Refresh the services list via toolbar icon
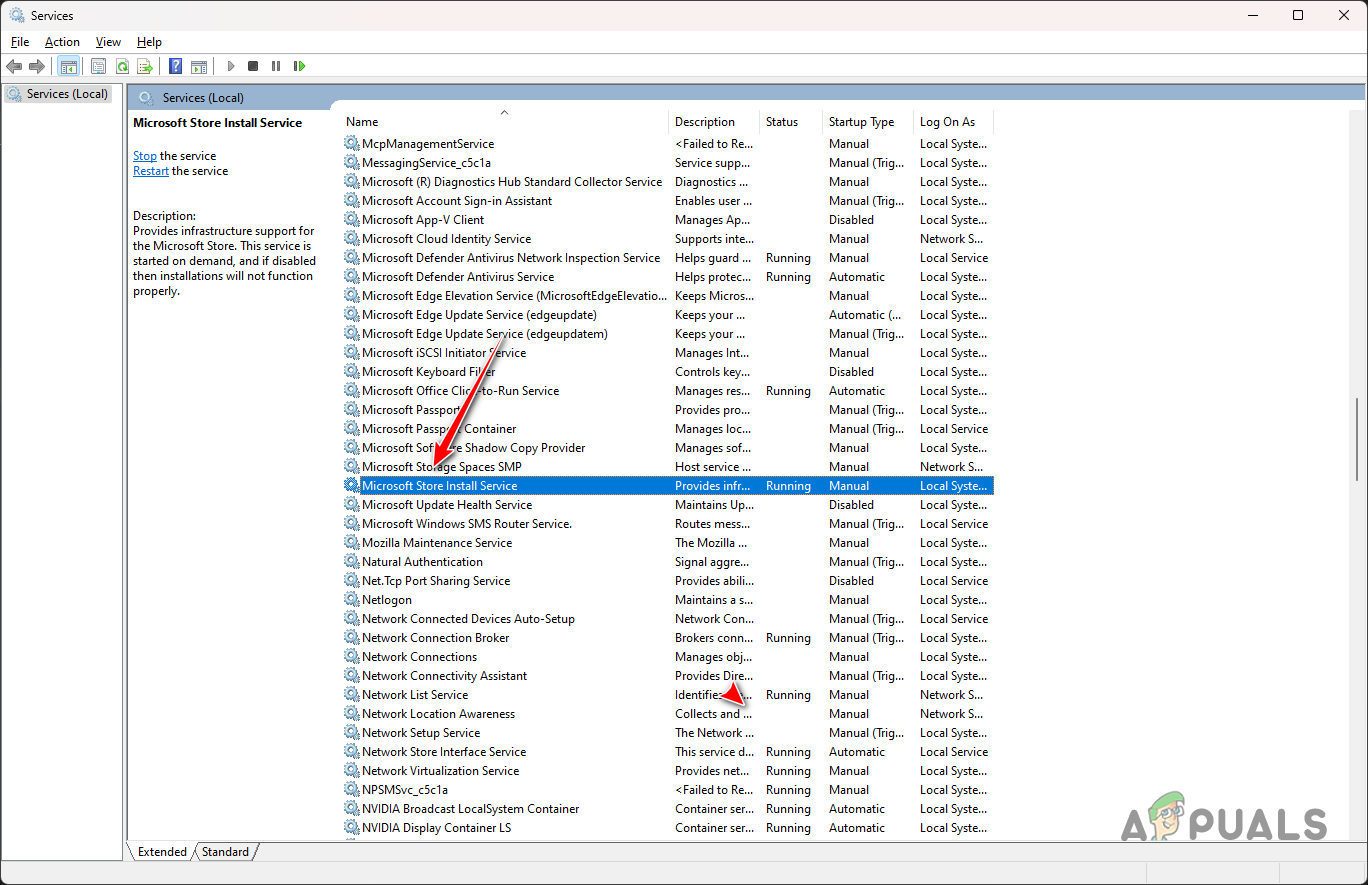This screenshot has height=885, width=1368. [122, 66]
